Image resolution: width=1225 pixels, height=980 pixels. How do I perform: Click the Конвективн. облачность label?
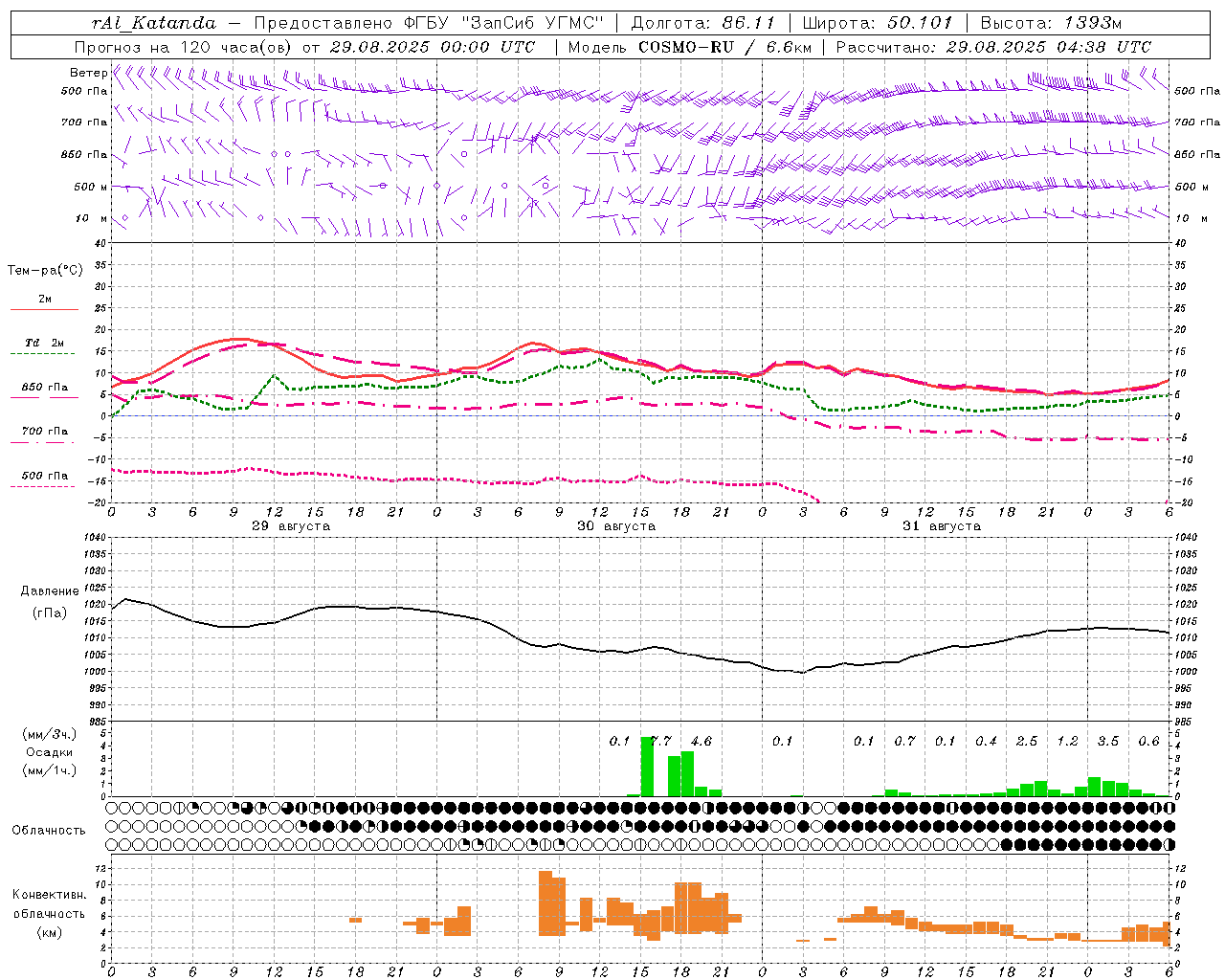[49, 904]
